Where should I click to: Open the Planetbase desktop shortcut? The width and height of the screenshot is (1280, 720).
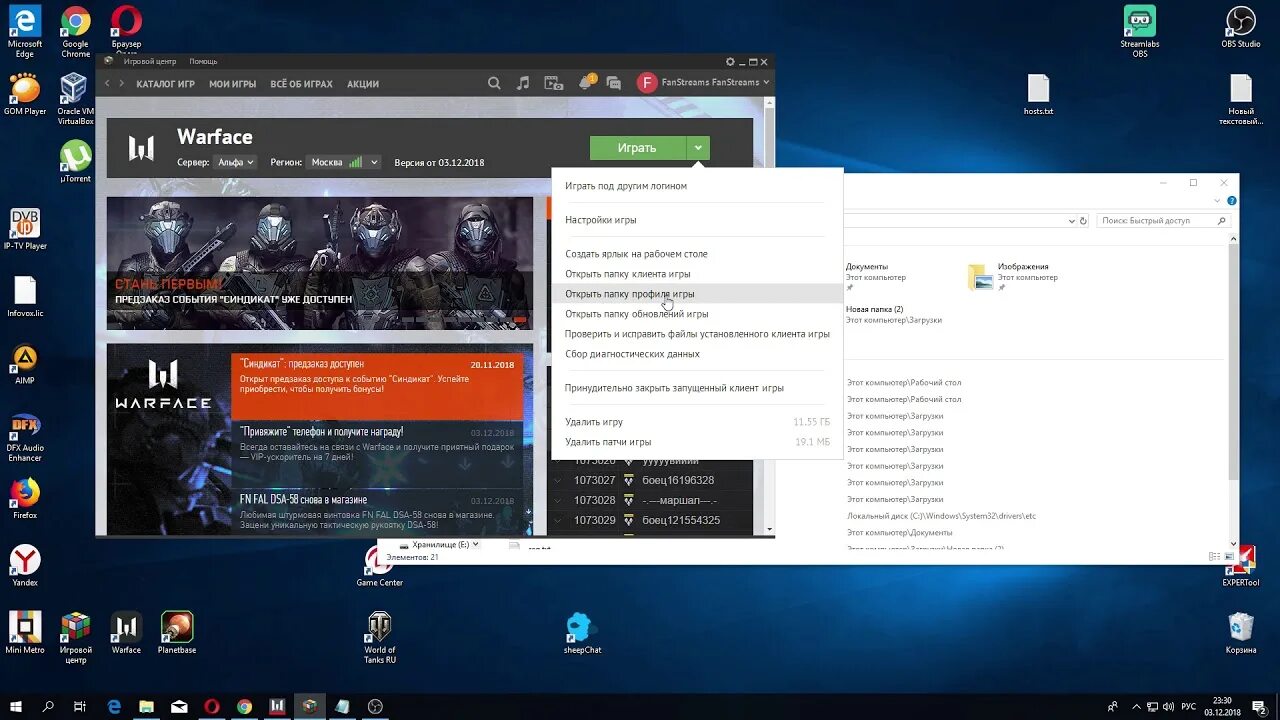[x=177, y=633]
